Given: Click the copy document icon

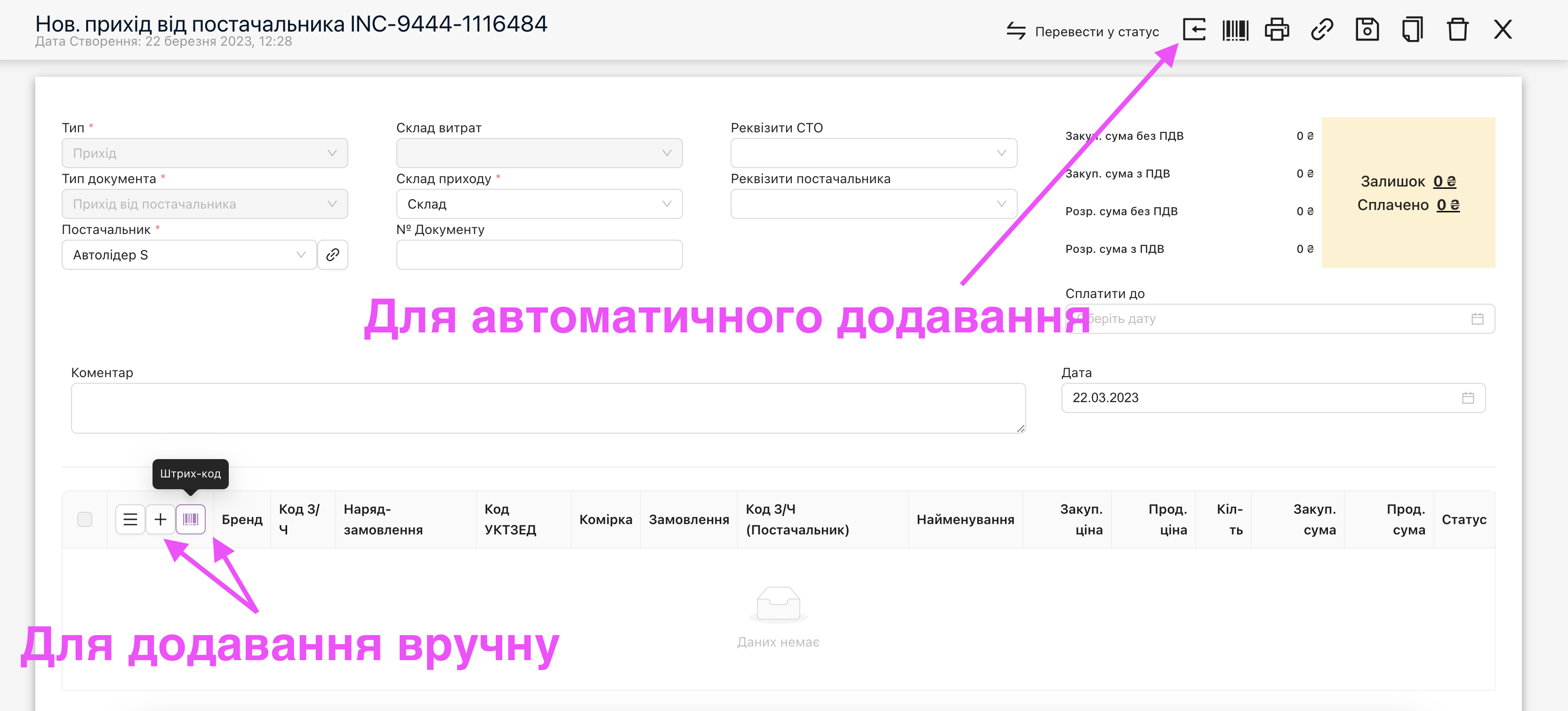Looking at the screenshot, I should 1412,29.
